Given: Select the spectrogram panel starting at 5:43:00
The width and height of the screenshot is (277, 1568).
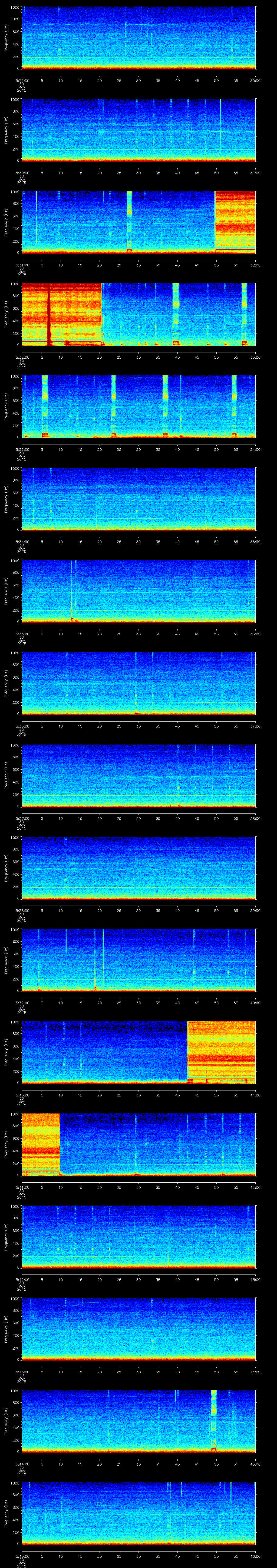Looking at the screenshot, I should tap(138, 1329).
